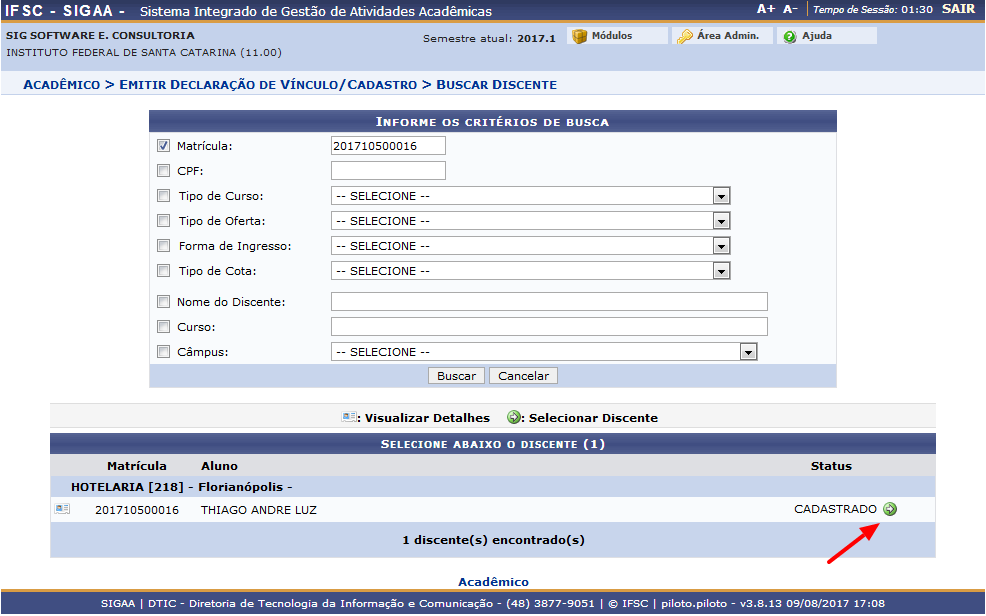The image size is (986, 616).
Task: Log out using the SAIR link
Action: pyautogui.click(x=958, y=9)
